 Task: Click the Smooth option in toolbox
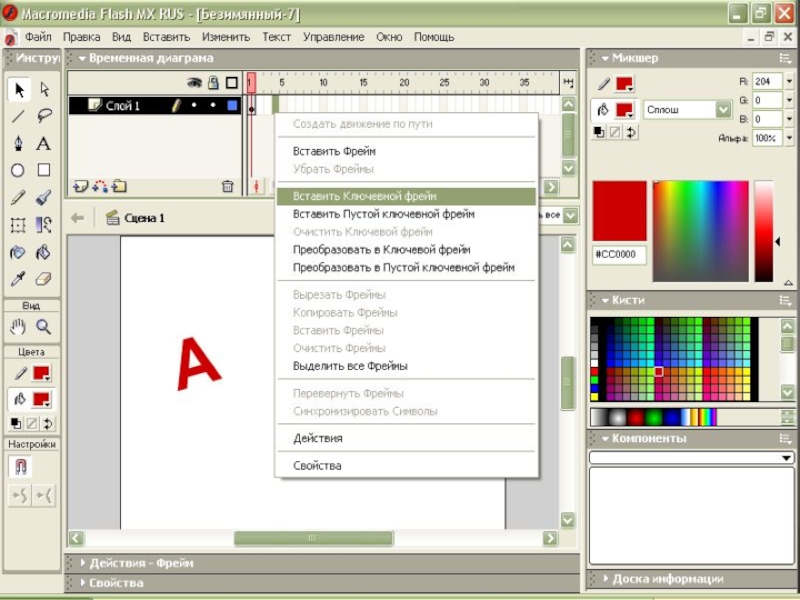19,495
